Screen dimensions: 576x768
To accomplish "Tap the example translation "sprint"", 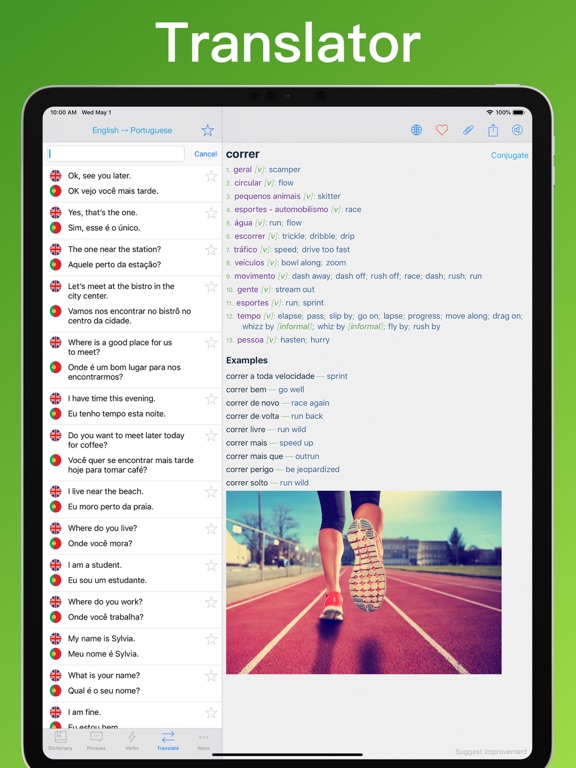I will point(337,376).
